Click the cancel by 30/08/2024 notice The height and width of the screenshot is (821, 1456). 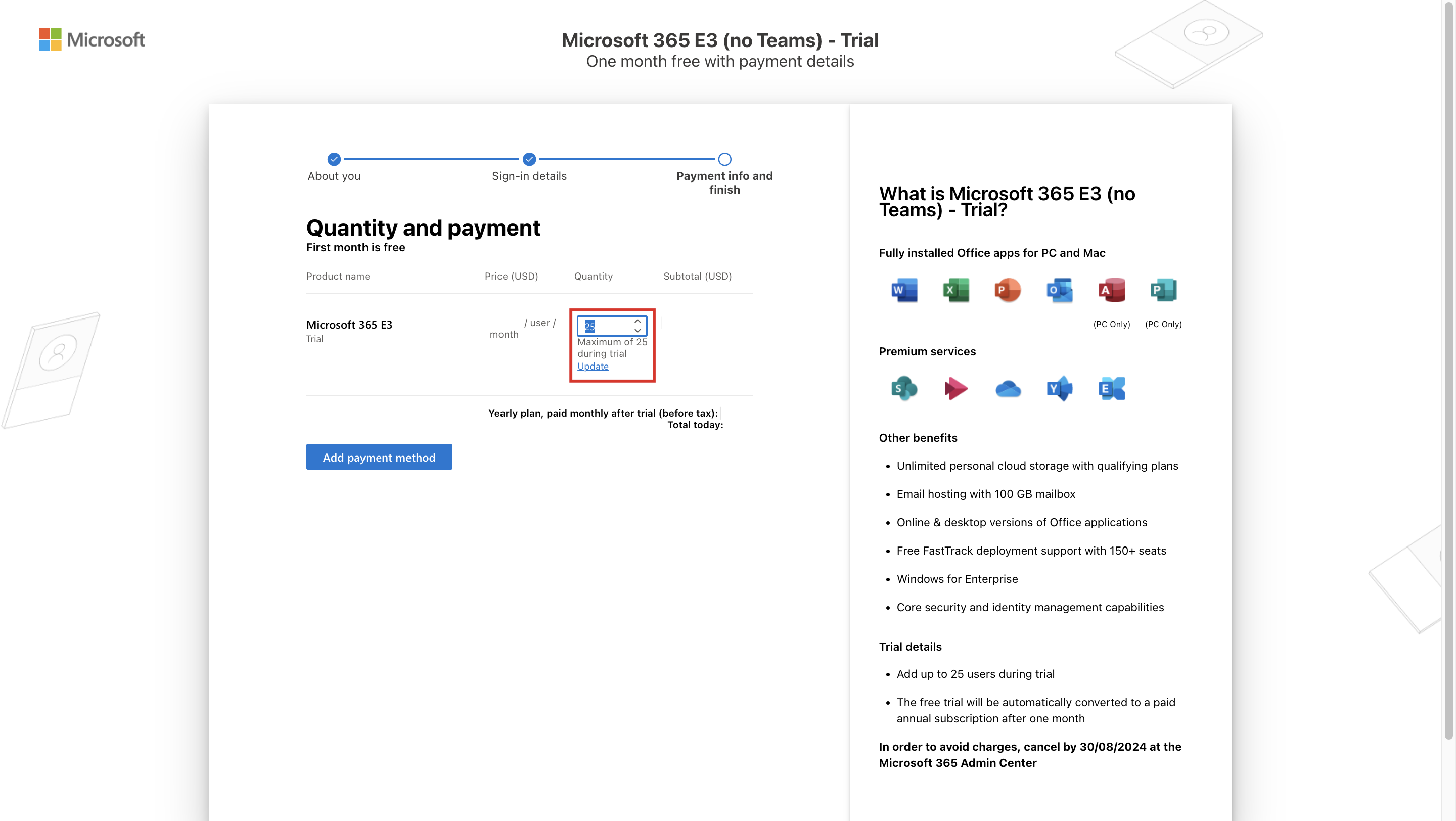pyautogui.click(x=1030, y=755)
